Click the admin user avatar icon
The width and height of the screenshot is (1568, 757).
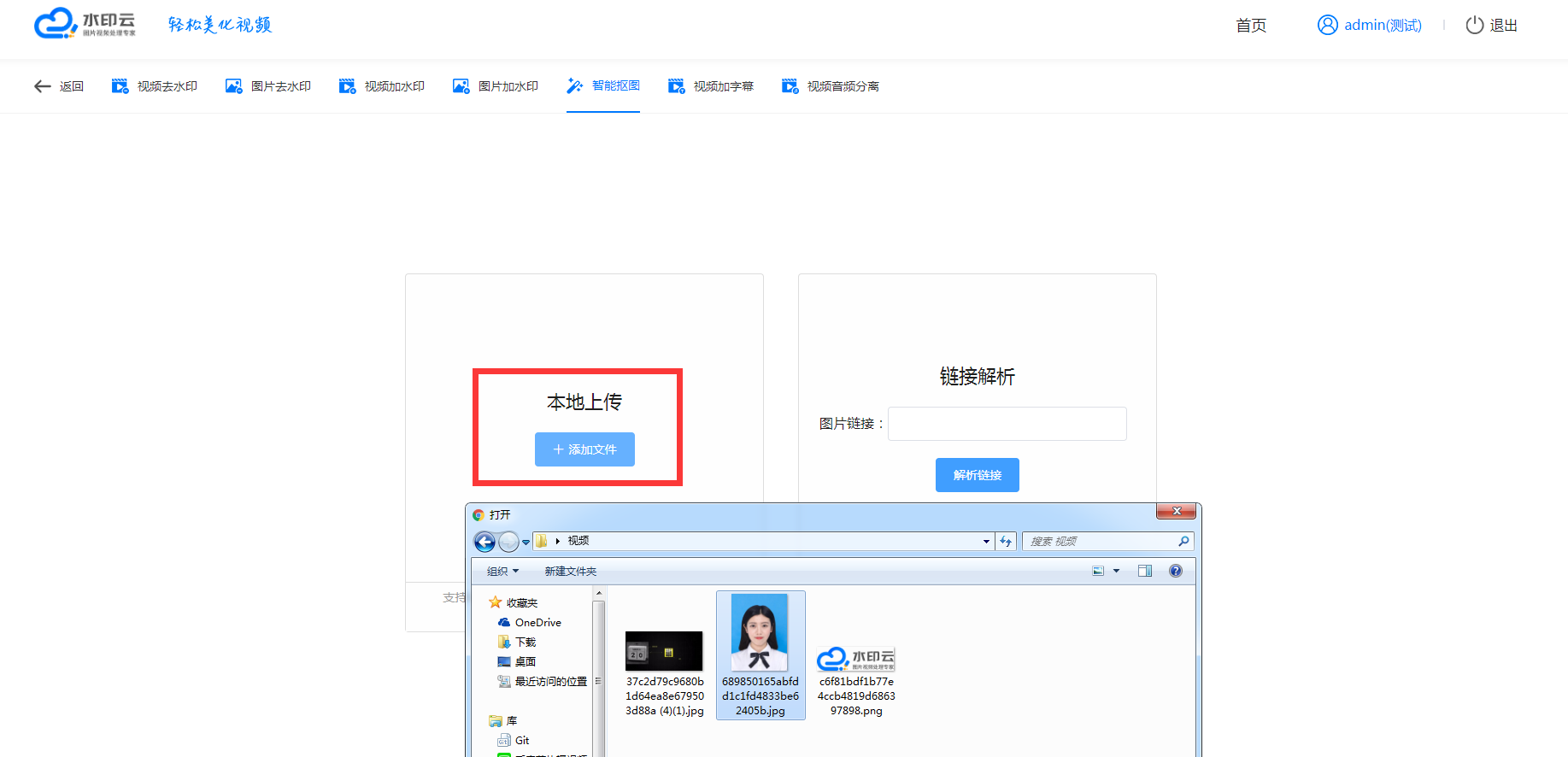click(x=1327, y=26)
